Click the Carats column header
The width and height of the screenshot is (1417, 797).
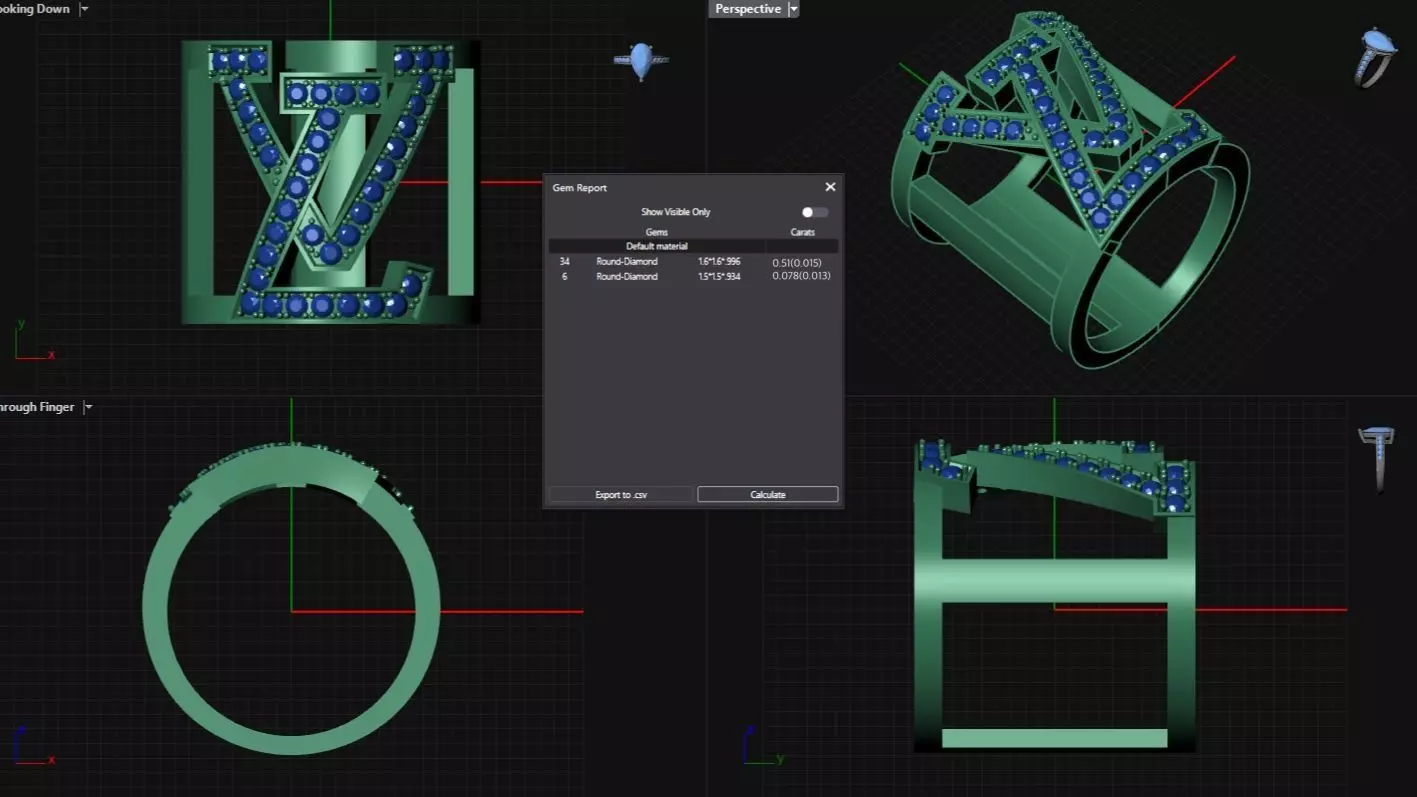coord(802,232)
